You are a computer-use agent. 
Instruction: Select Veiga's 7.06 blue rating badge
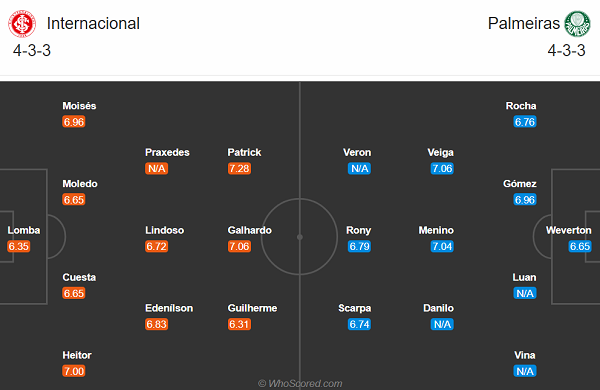click(442, 168)
